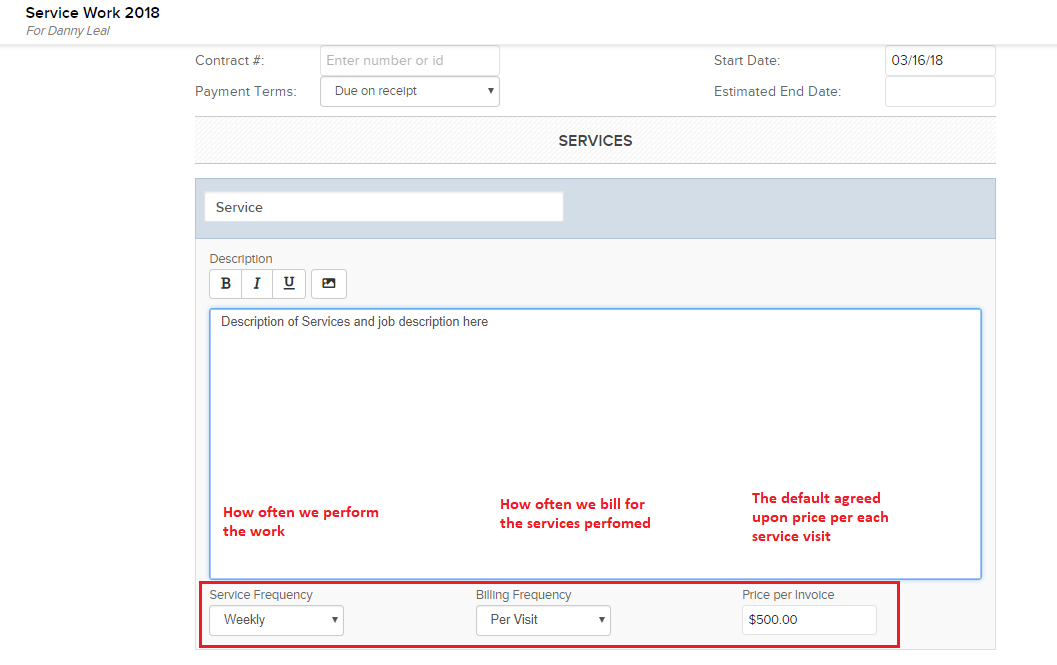This screenshot has height=665, width=1057.
Task: Insert an image into the description
Action: pyautogui.click(x=329, y=283)
